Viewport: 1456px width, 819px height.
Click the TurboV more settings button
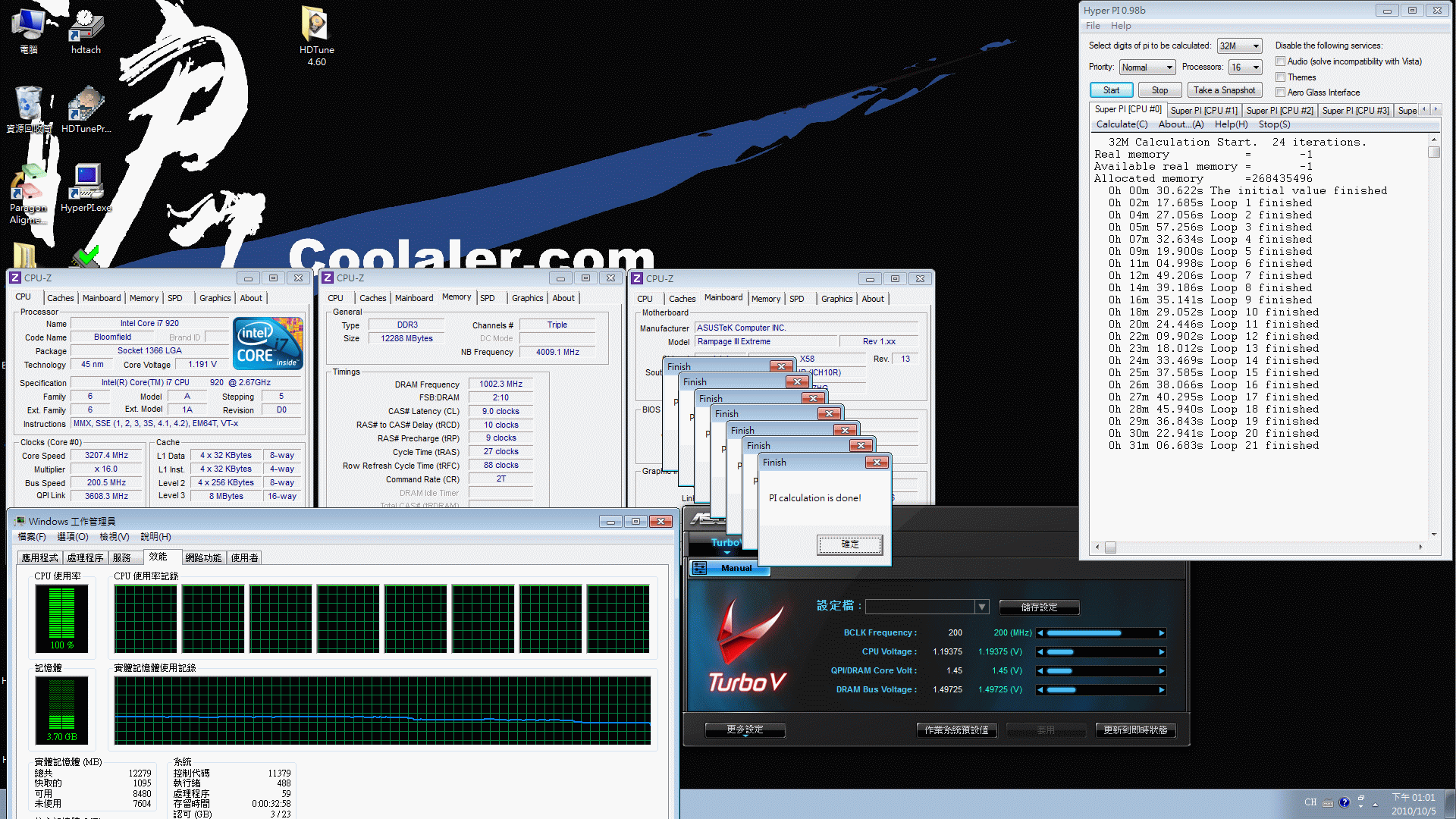pos(745,730)
